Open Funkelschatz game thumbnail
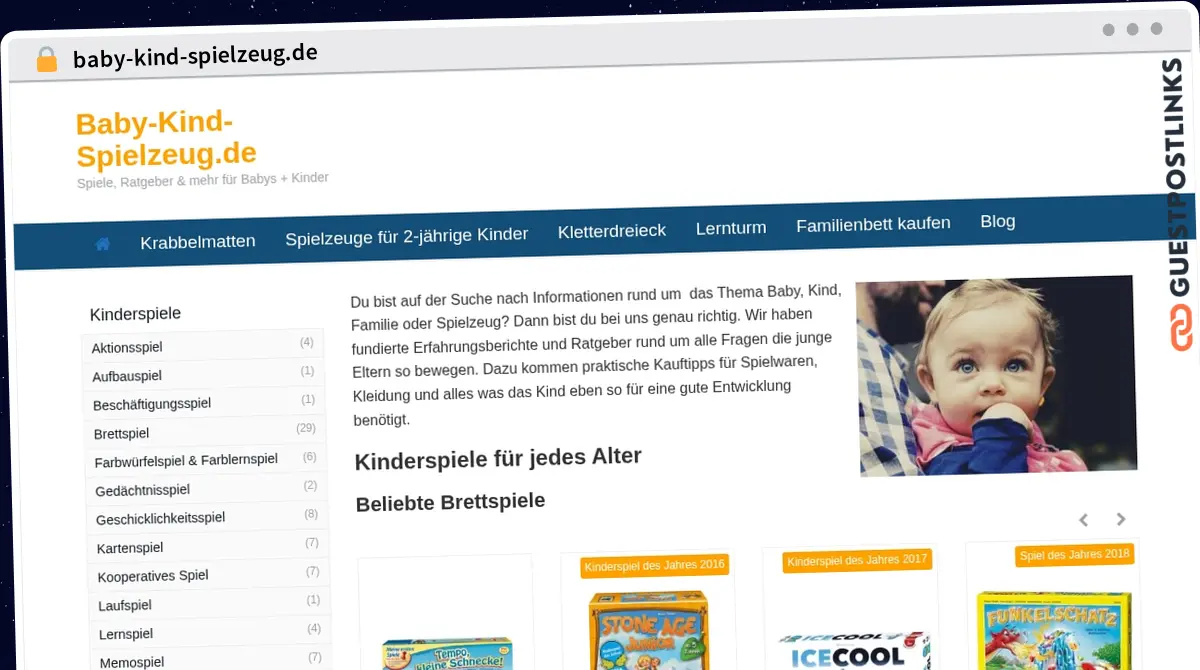1200x670 pixels. (x=1054, y=630)
